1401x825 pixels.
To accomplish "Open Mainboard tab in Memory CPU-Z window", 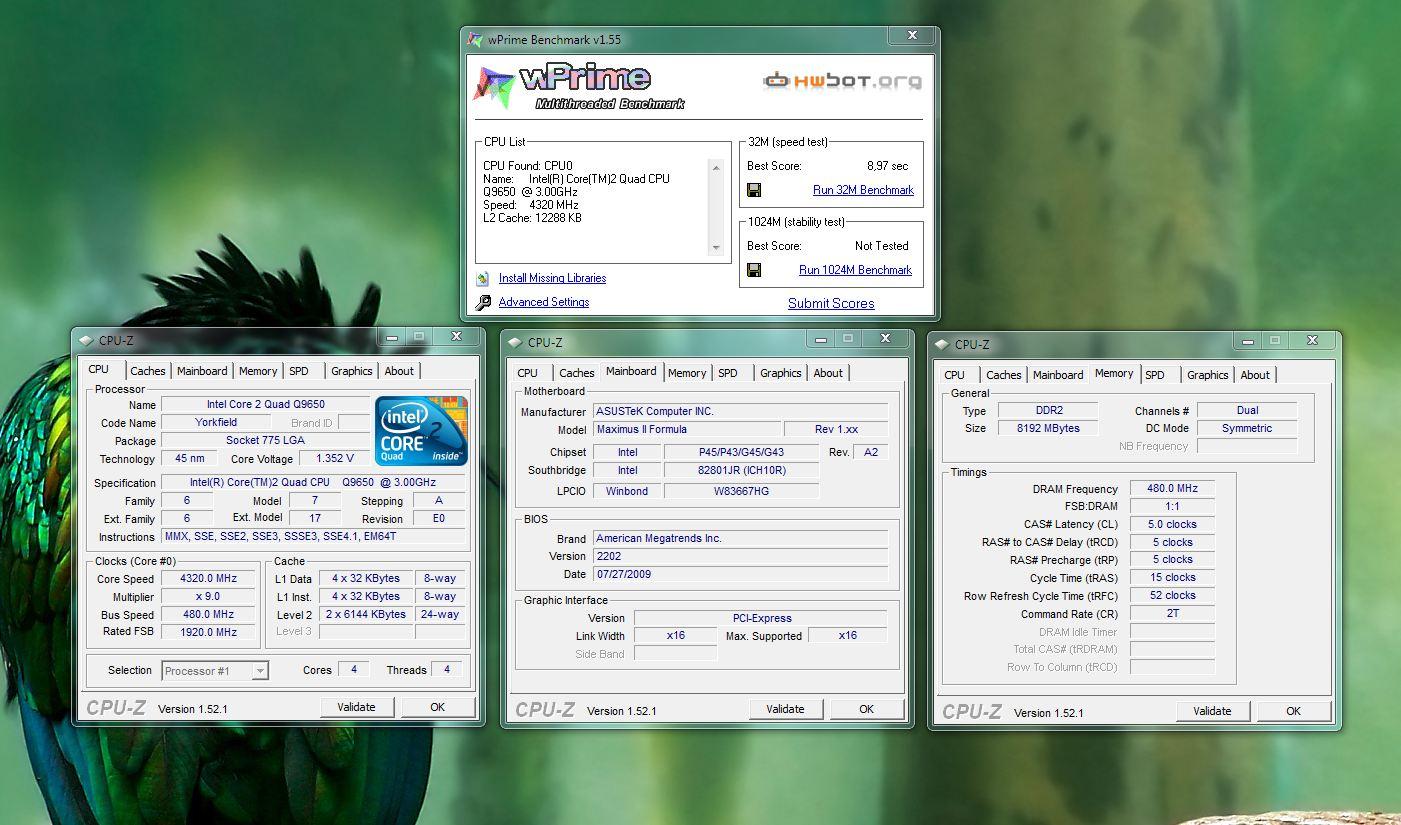I will coord(1058,375).
